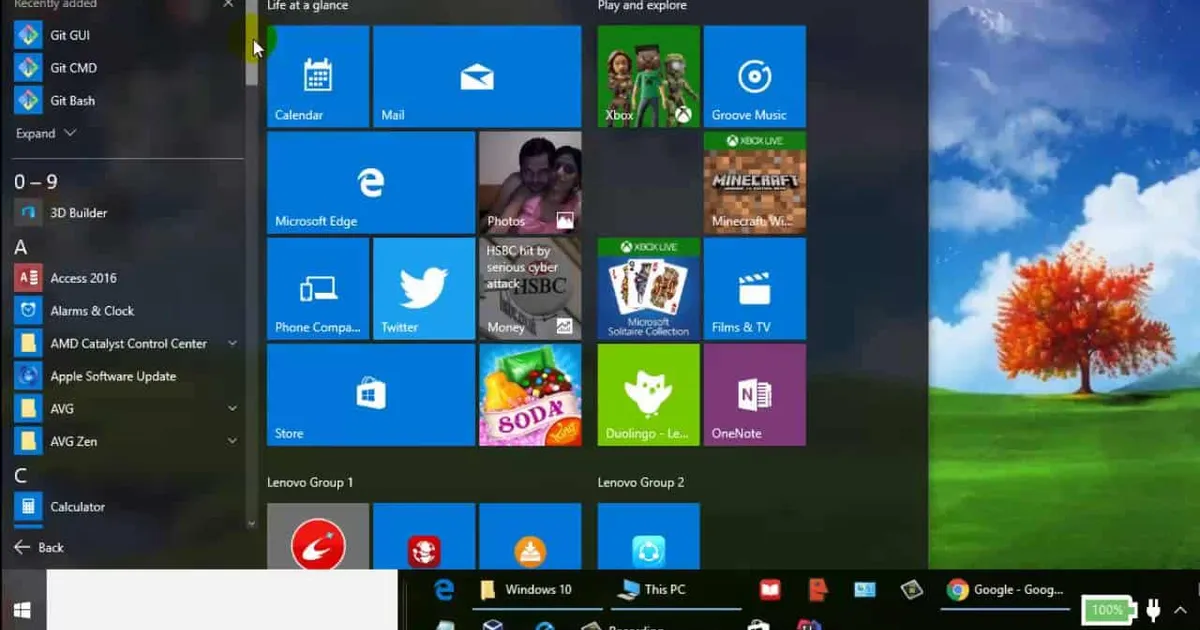Open the Calendar tile
The width and height of the screenshot is (1200, 630).
[317, 77]
